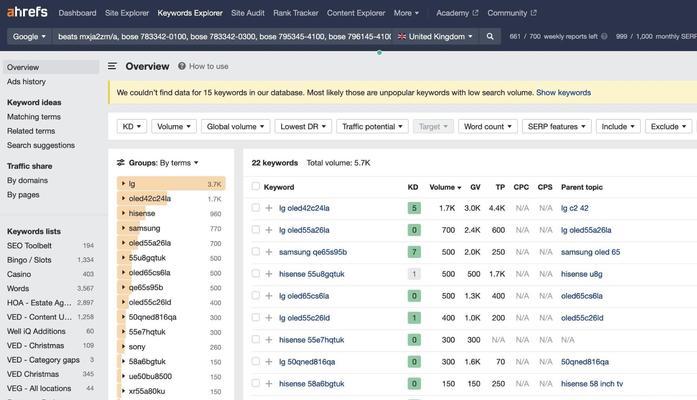Viewport: 697px width, 400px height.
Task: Open the KD filter dropdown
Action: (132, 127)
